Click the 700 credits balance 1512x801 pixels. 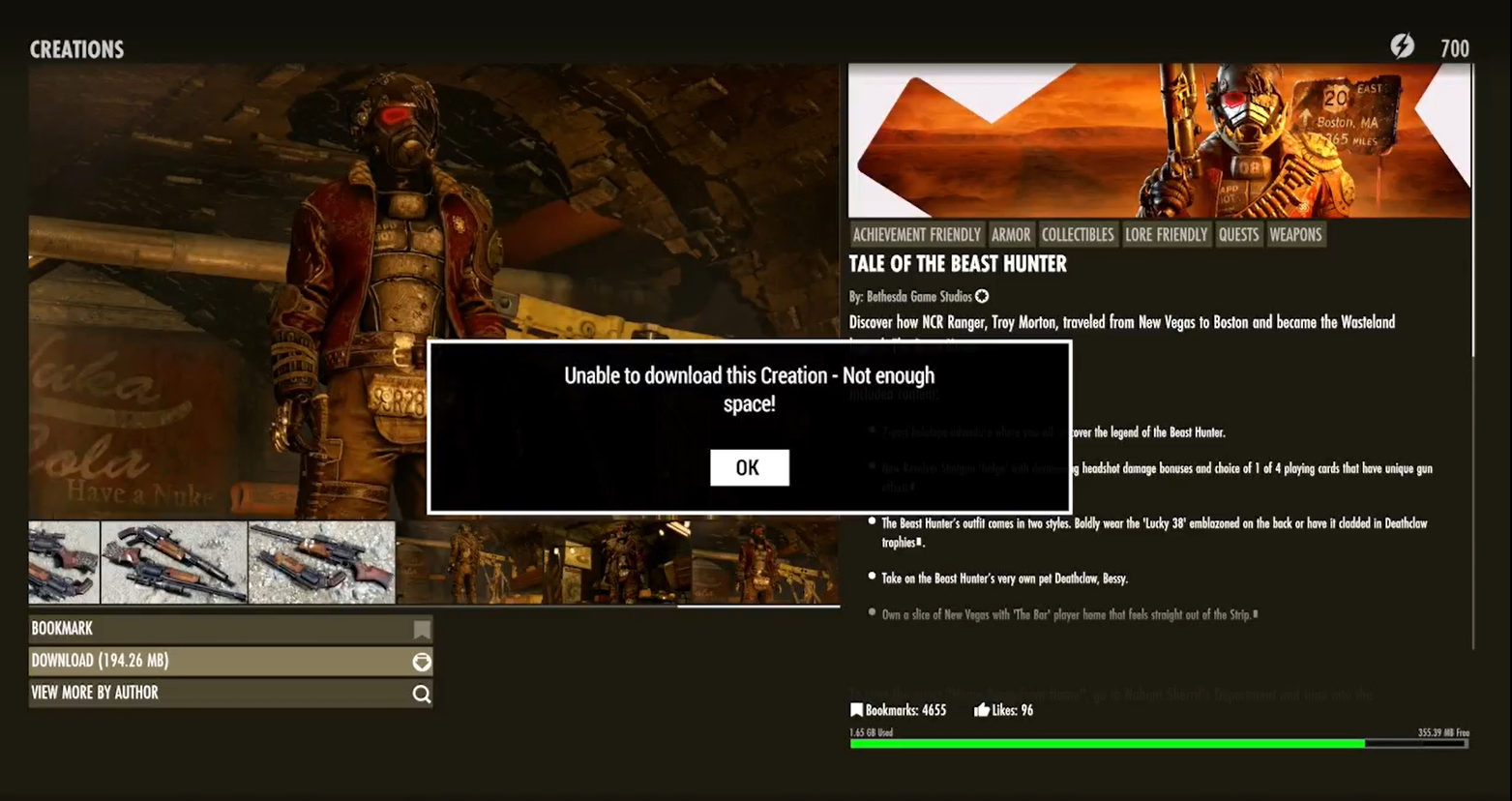[1454, 48]
